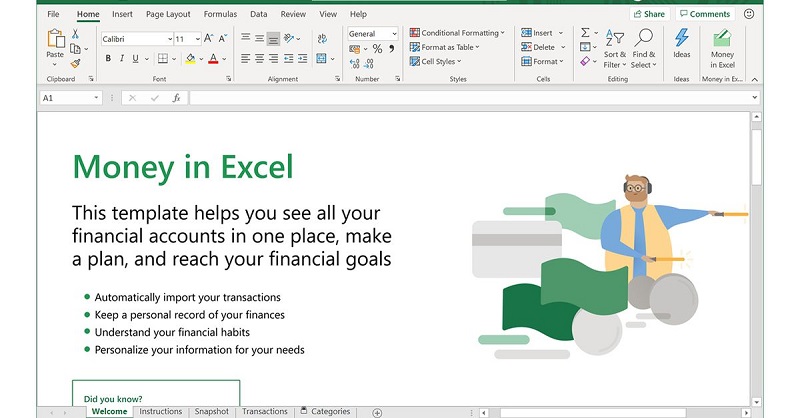Select the Format Painter brush icon
The height and width of the screenshot is (418, 800).
(76, 62)
